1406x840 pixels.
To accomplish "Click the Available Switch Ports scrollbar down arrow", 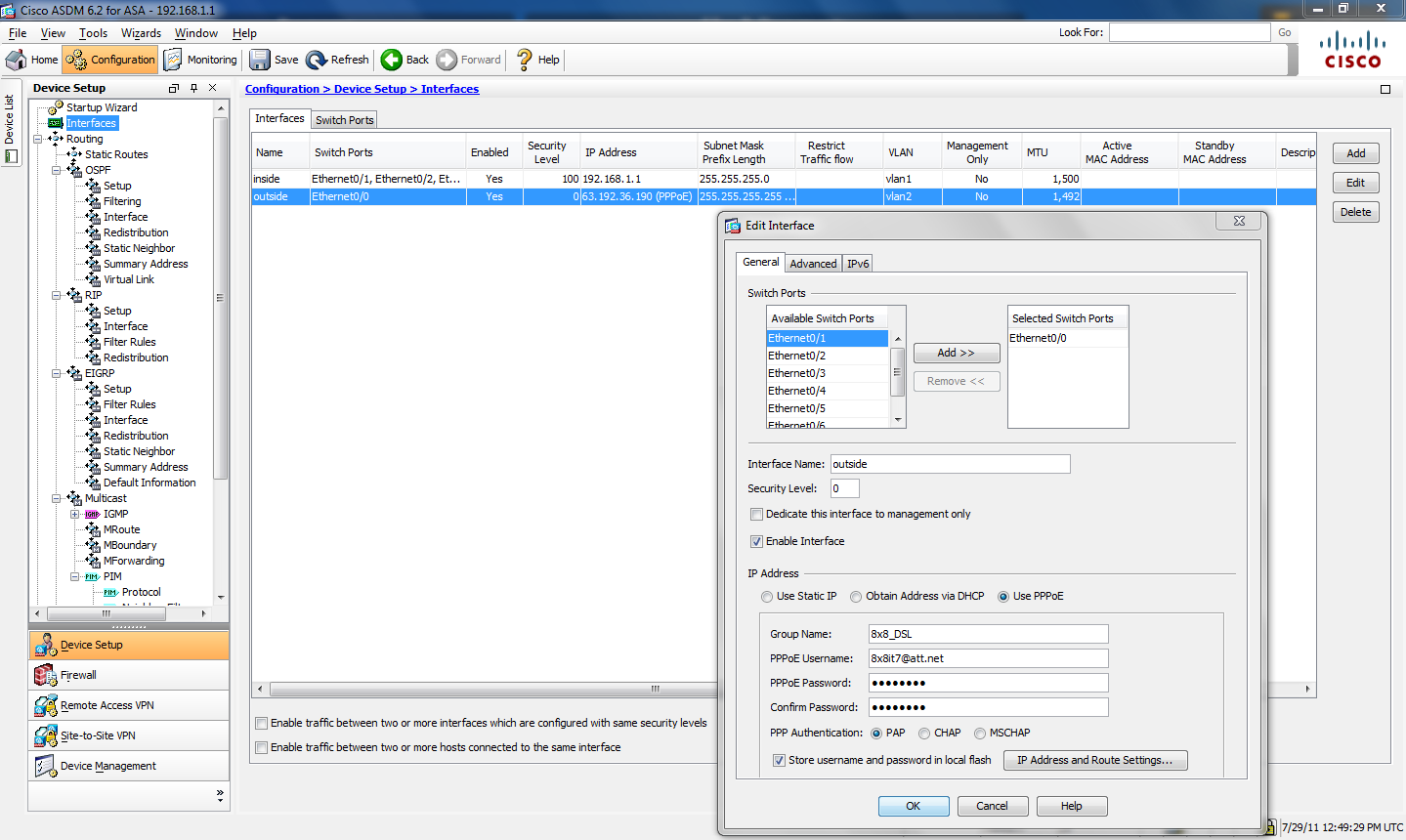I will pyautogui.click(x=898, y=420).
